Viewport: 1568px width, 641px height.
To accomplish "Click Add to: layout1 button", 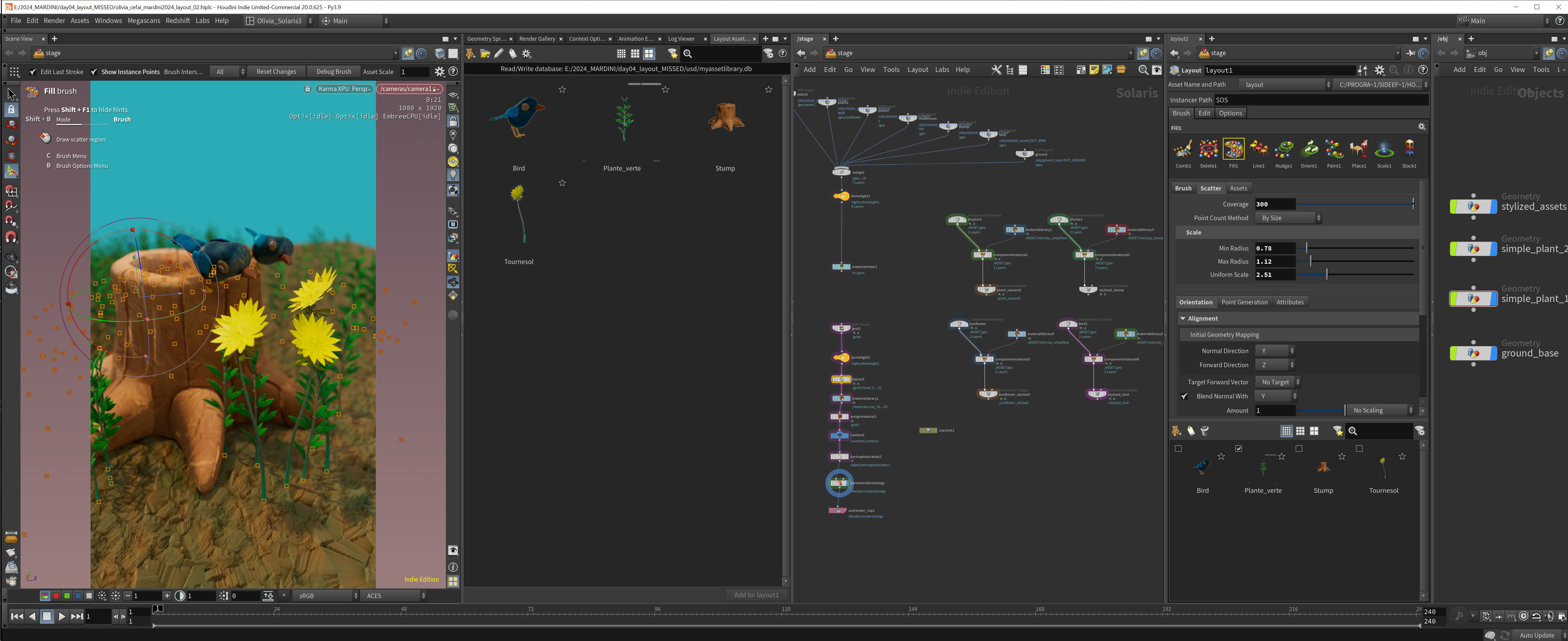I will pyautogui.click(x=756, y=595).
